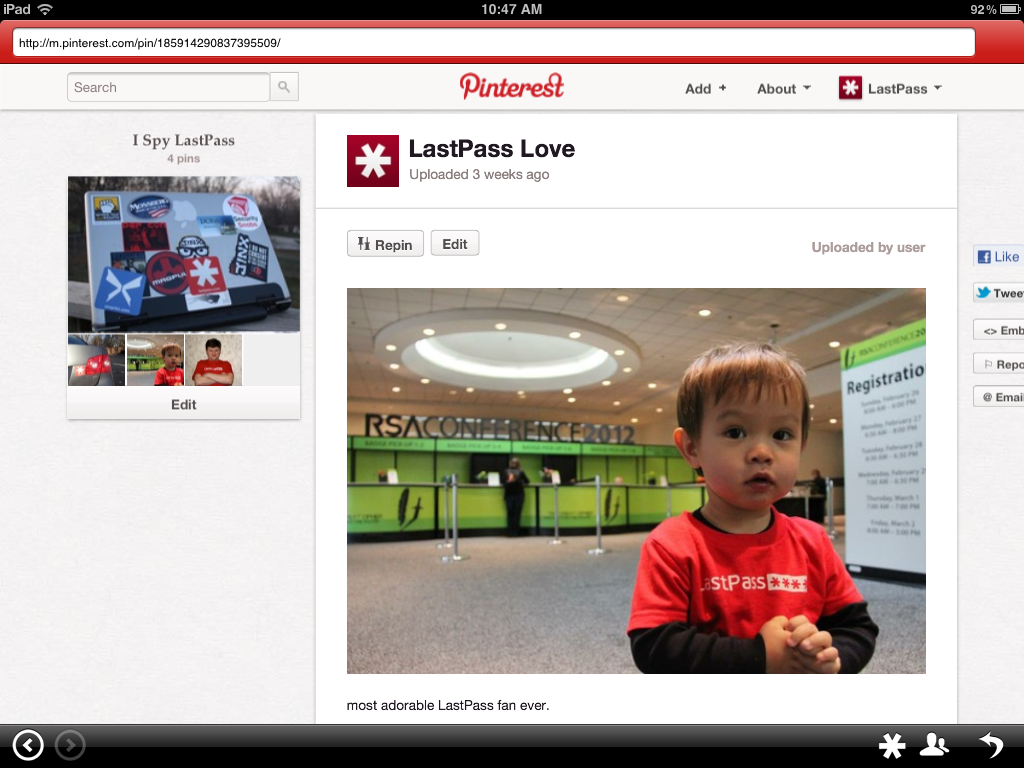Click the Repin button
The image size is (1024, 768).
click(385, 244)
